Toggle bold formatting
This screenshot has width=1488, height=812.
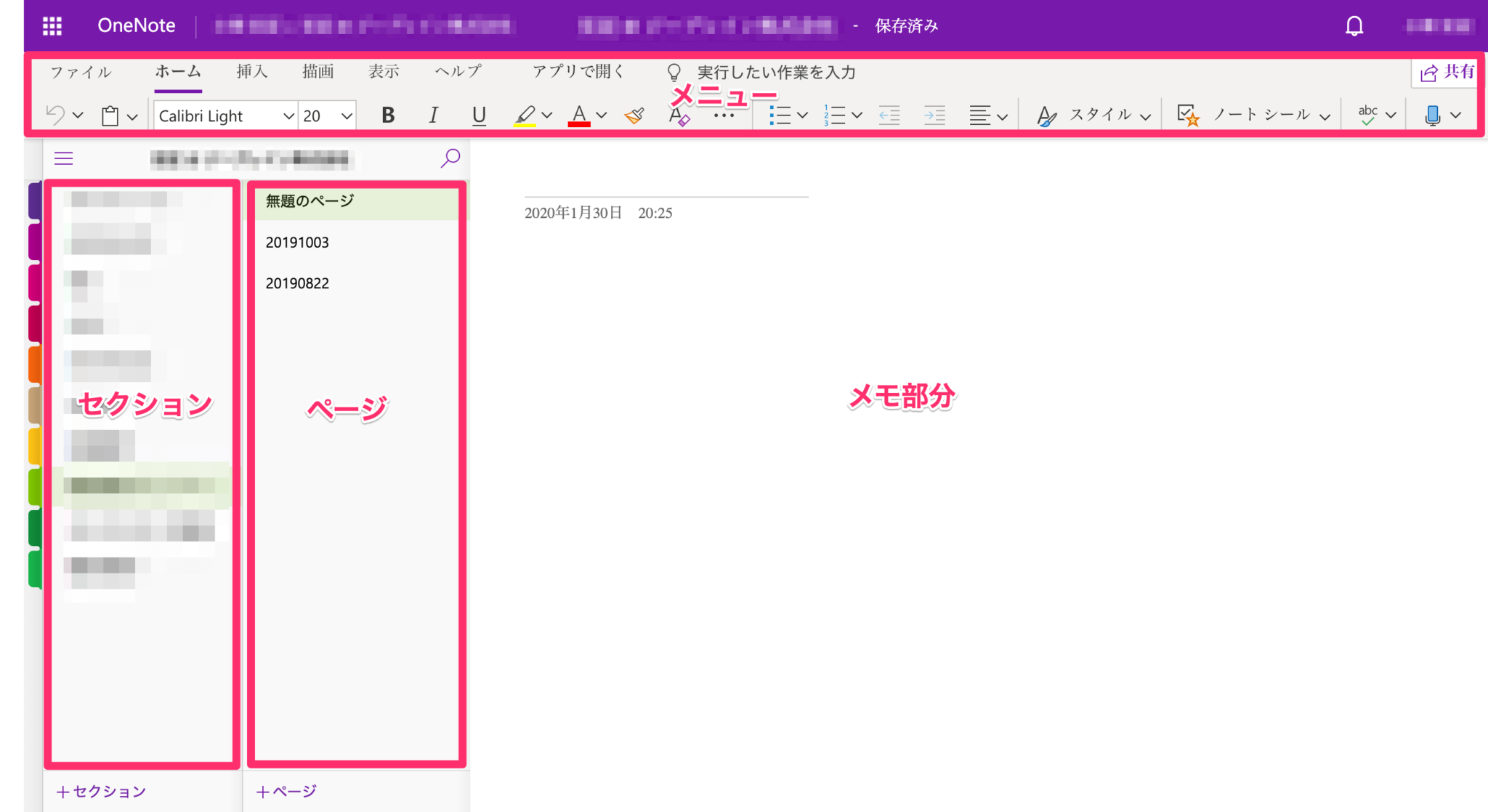pos(388,115)
